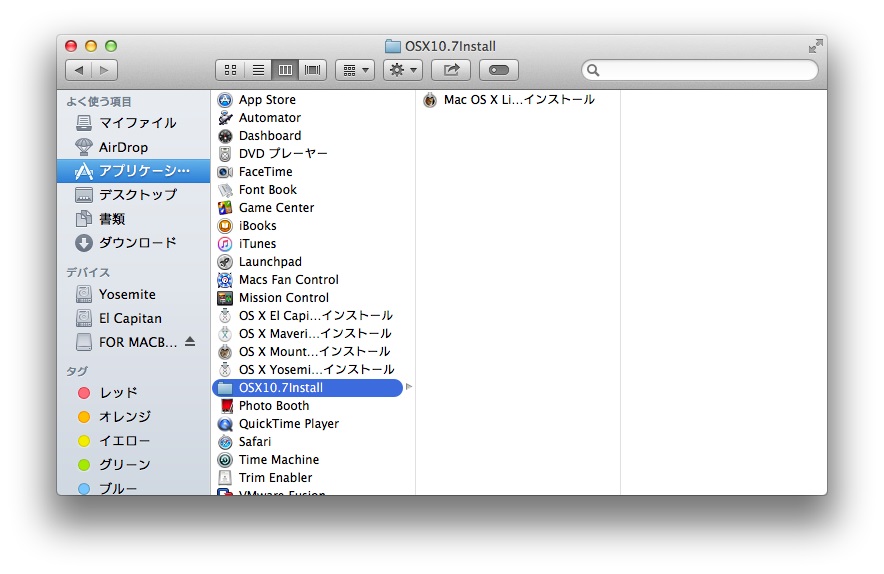This screenshot has width=884, height=574.
Task: Click the OSX10.7Install disclosure arrow
Action: (409, 387)
